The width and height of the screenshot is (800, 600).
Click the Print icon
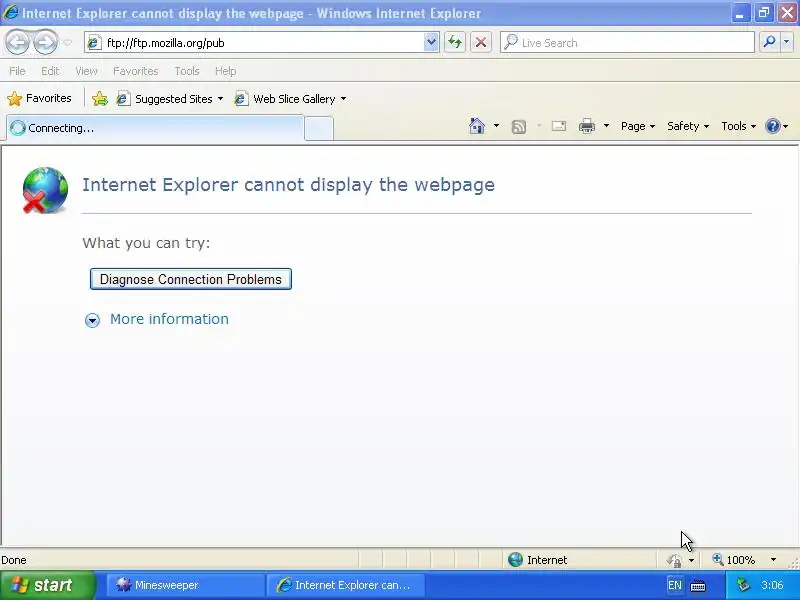(x=587, y=126)
